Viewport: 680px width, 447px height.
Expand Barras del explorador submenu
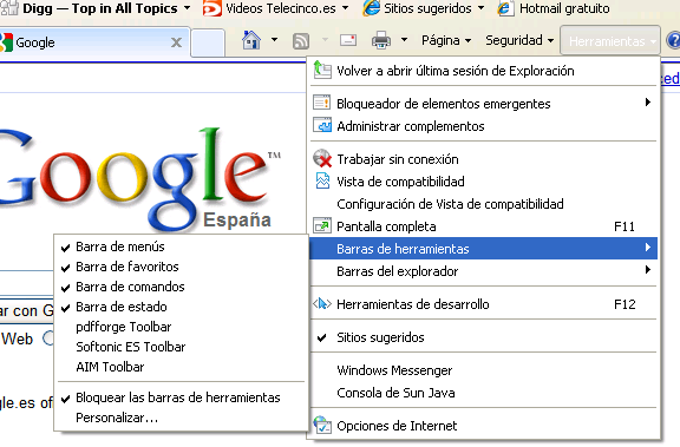coord(484,271)
